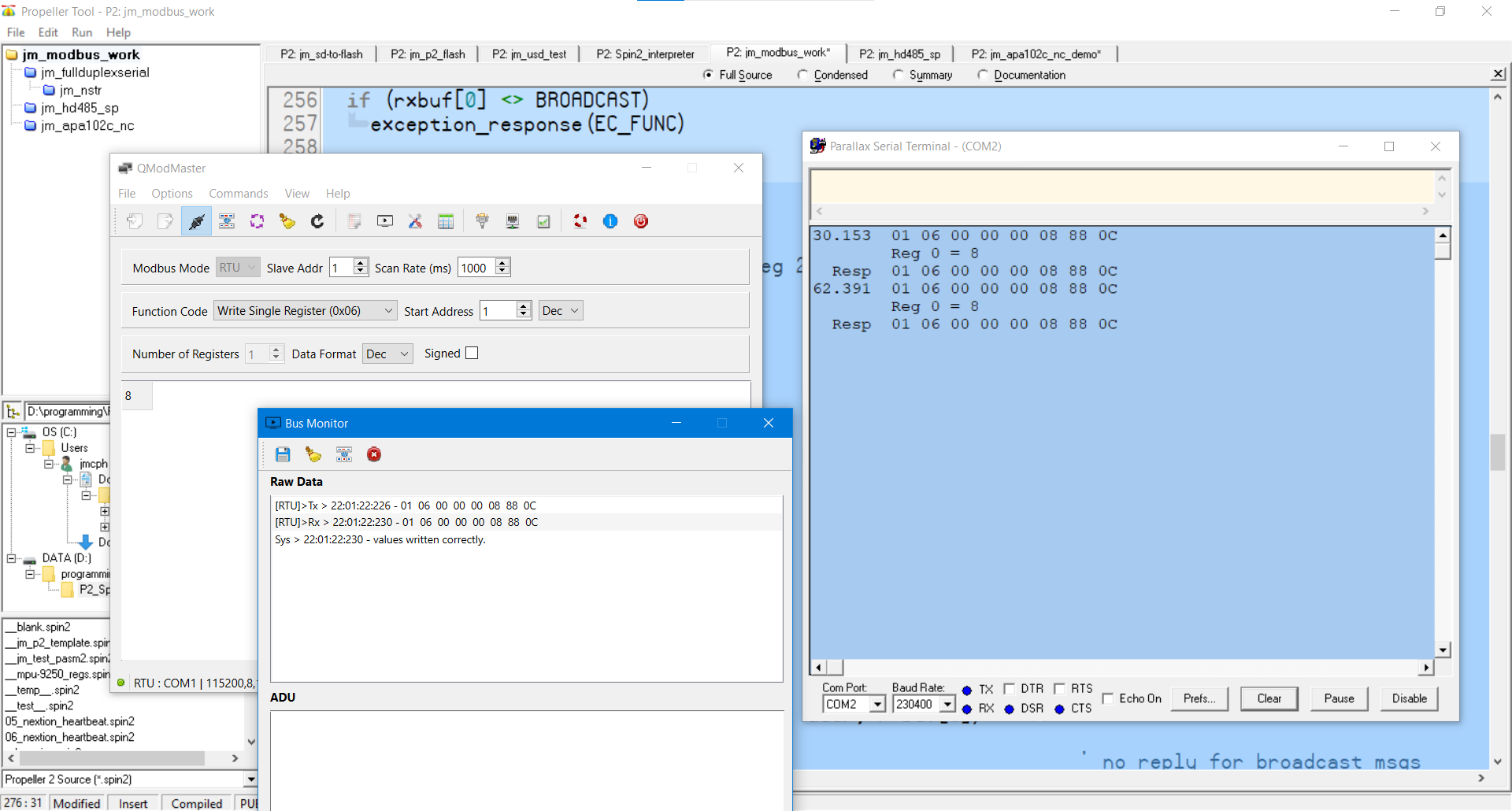1512x811 pixels.
Task: Click the Start/Stop capture icon in Bus Monitor
Action: [x=344, y=454]
